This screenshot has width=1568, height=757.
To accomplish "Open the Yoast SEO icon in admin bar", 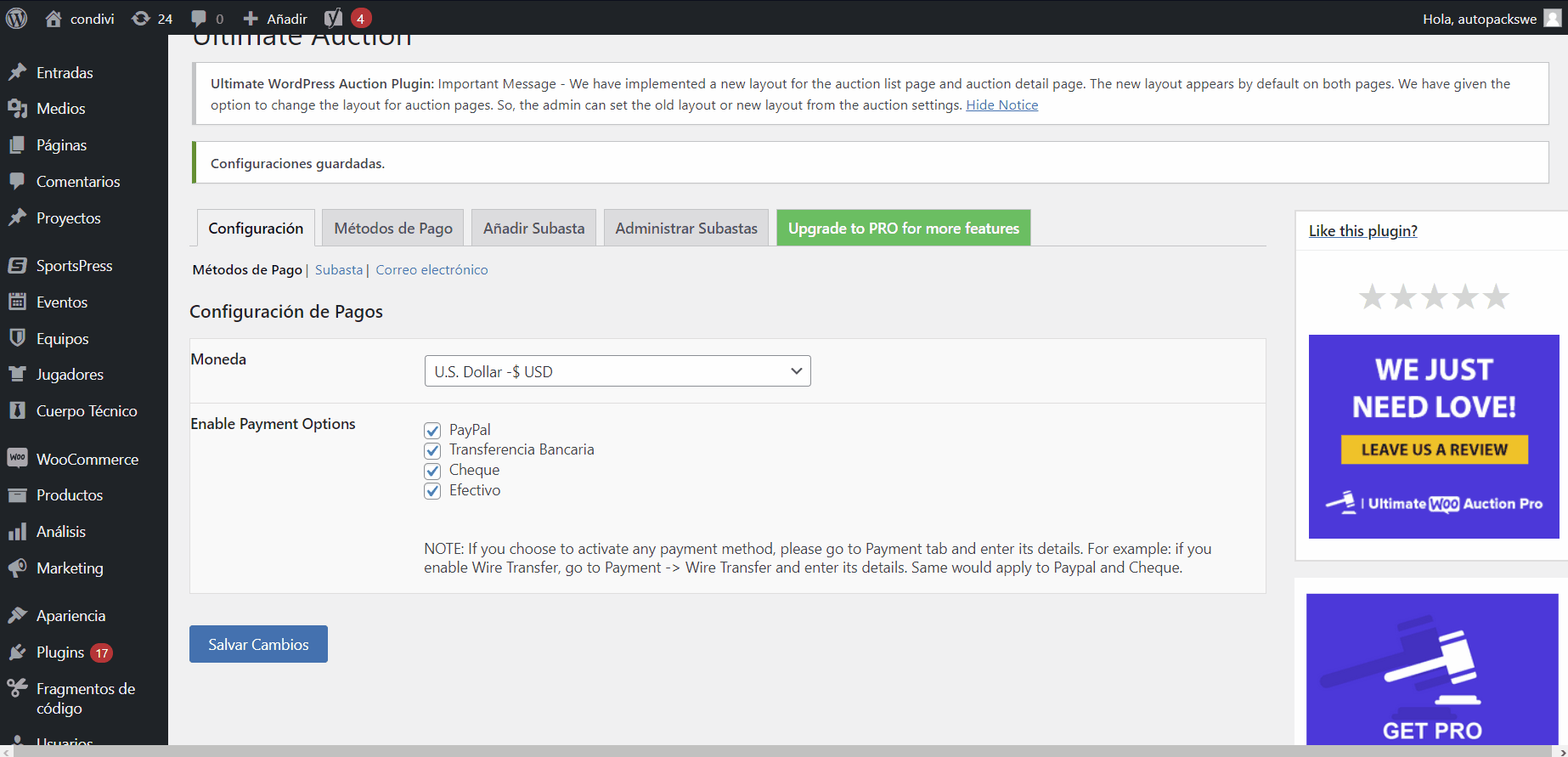I will (x=334, y=19).
